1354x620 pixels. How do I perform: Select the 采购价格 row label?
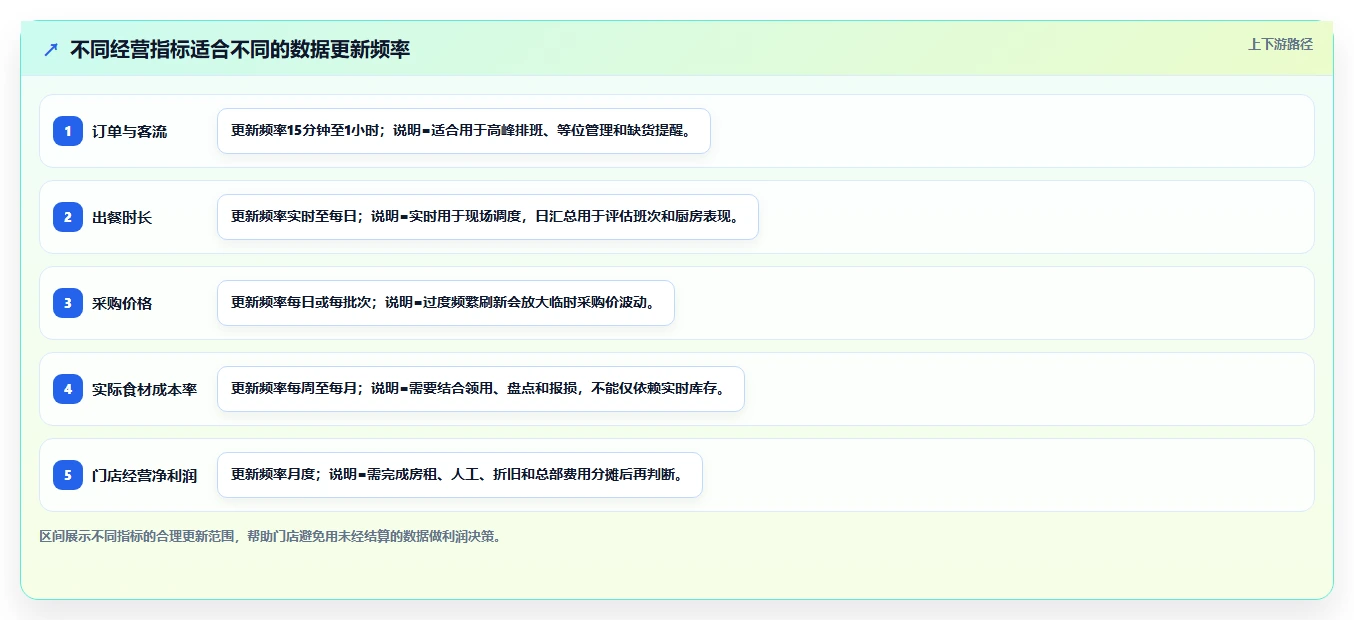pyautogui.click(x=122, y=303)
